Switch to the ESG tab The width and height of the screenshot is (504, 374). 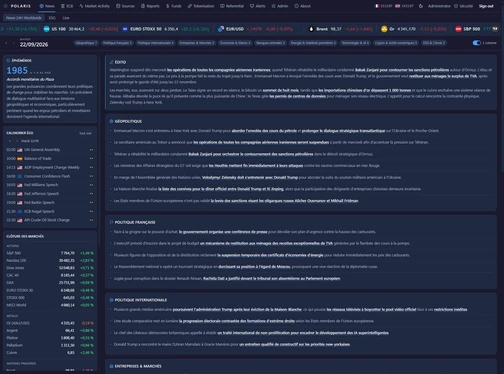click(x=52, y=18)
